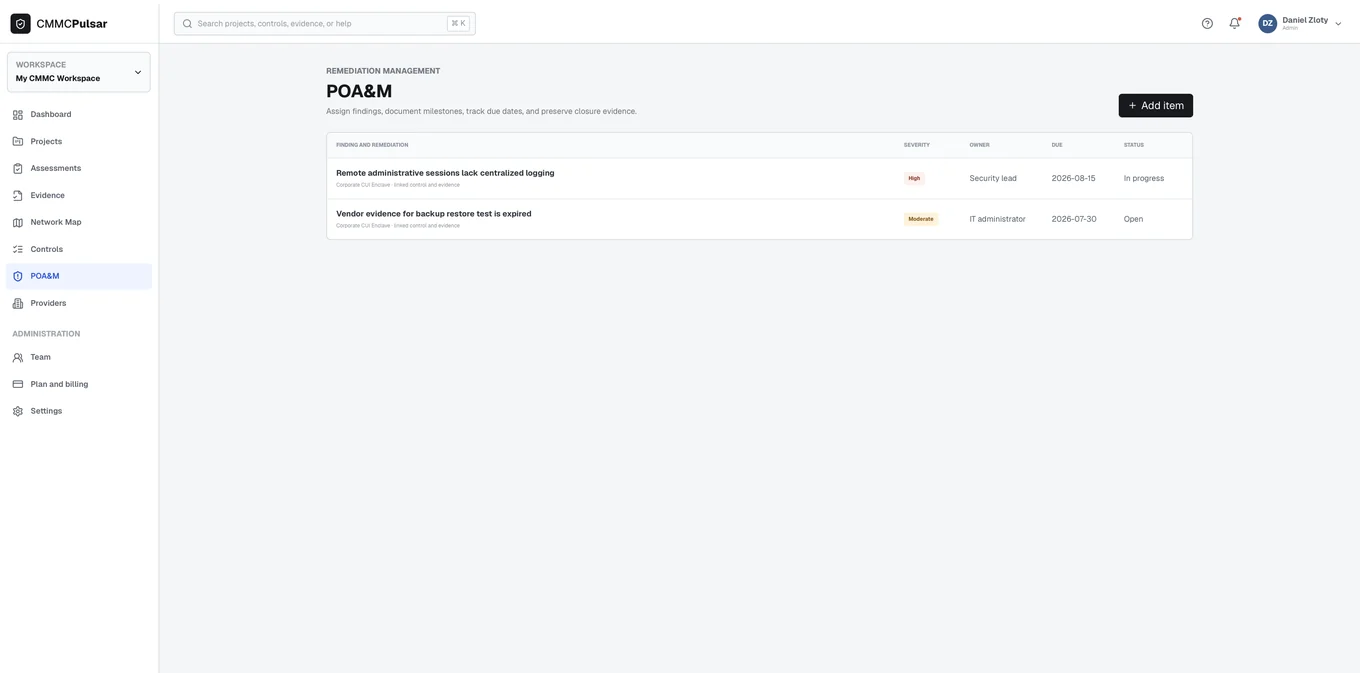Open the Daniel Zloty account menu chevron

(x=1339, y=24)
